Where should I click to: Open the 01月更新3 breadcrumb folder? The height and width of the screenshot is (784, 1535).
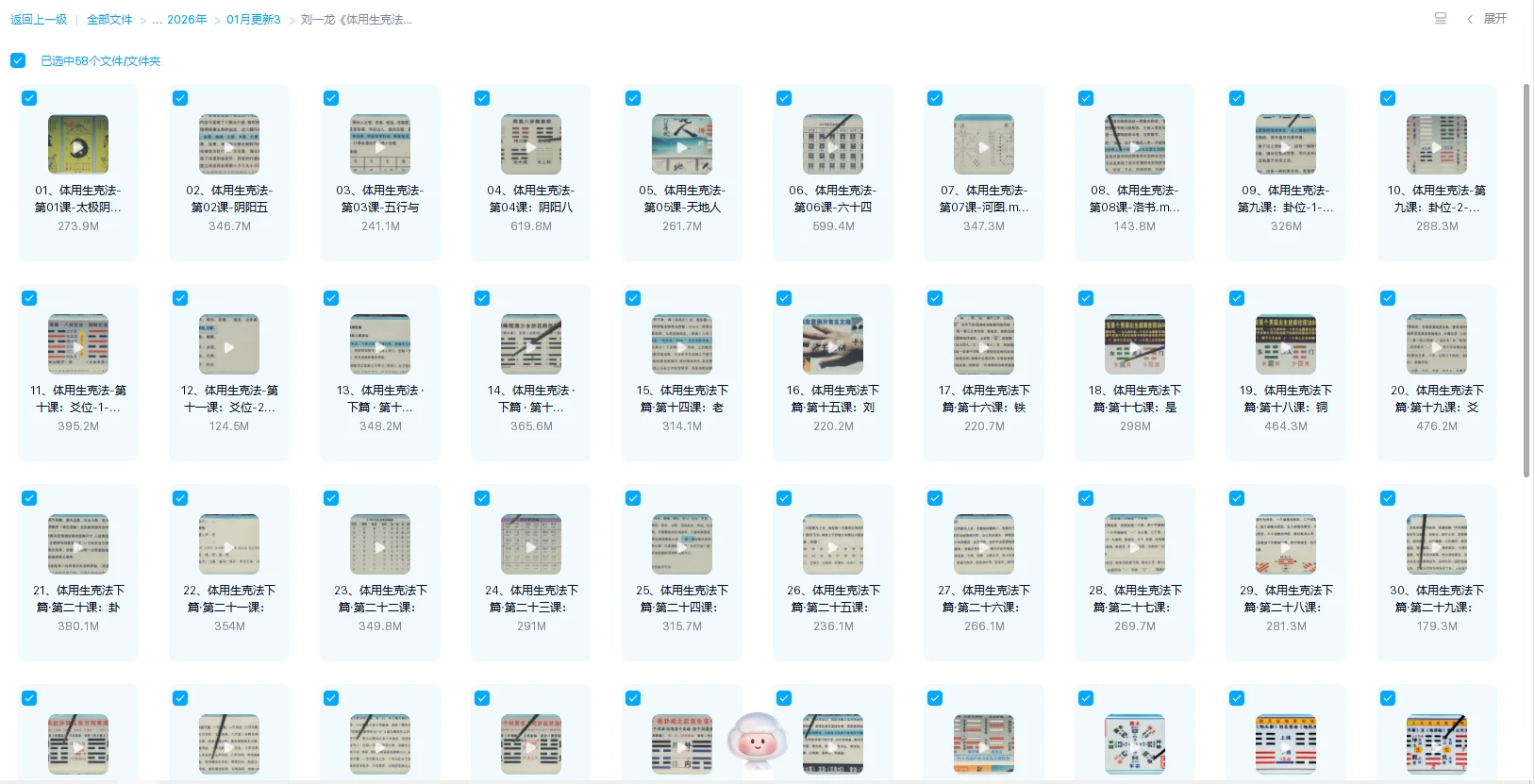pos(253,19)
